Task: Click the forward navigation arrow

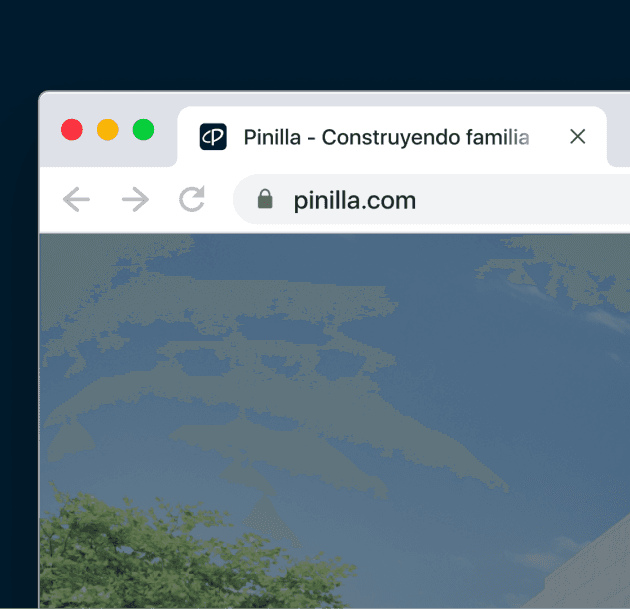Action: tap(135, 199)
